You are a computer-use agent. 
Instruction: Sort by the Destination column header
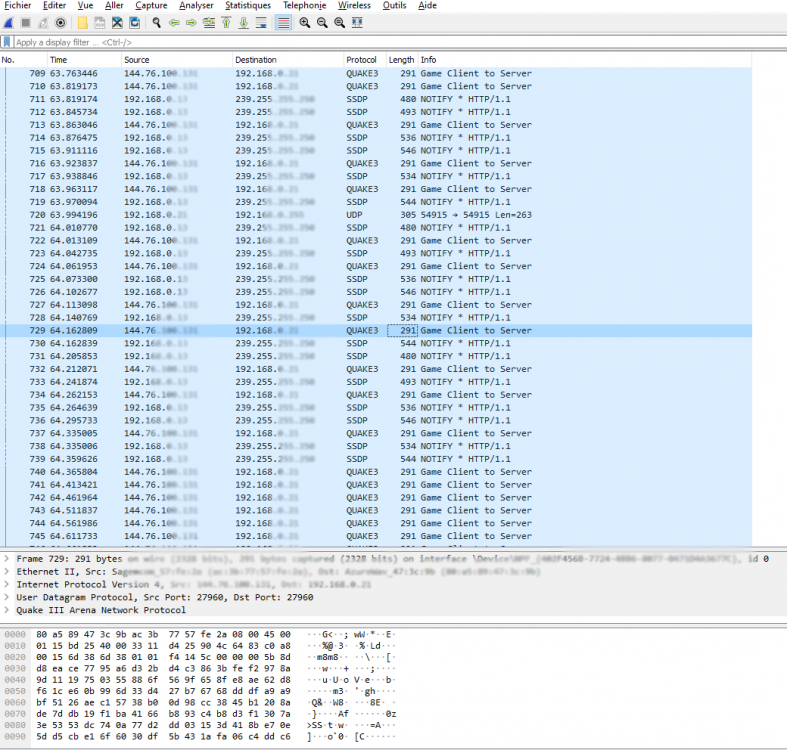pyautogui.click(x=288, y=60)
